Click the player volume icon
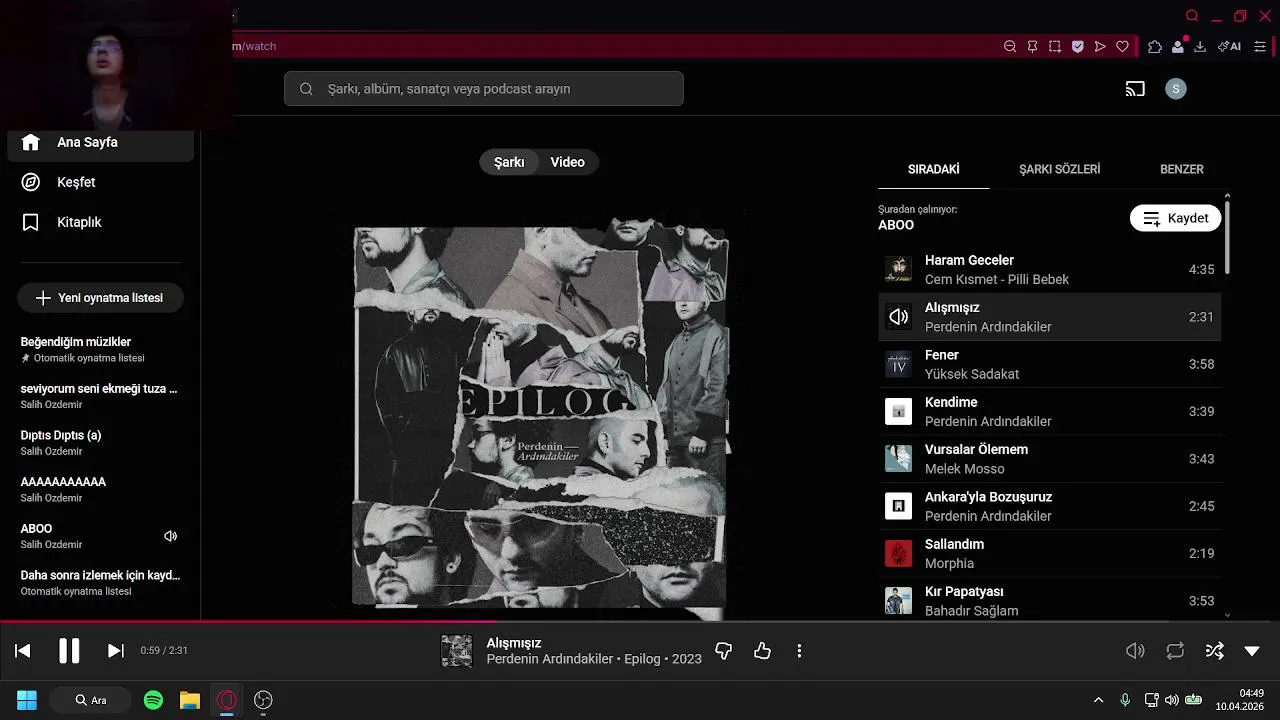Viewport: 1280px width, 720px height. point(1135,651)
